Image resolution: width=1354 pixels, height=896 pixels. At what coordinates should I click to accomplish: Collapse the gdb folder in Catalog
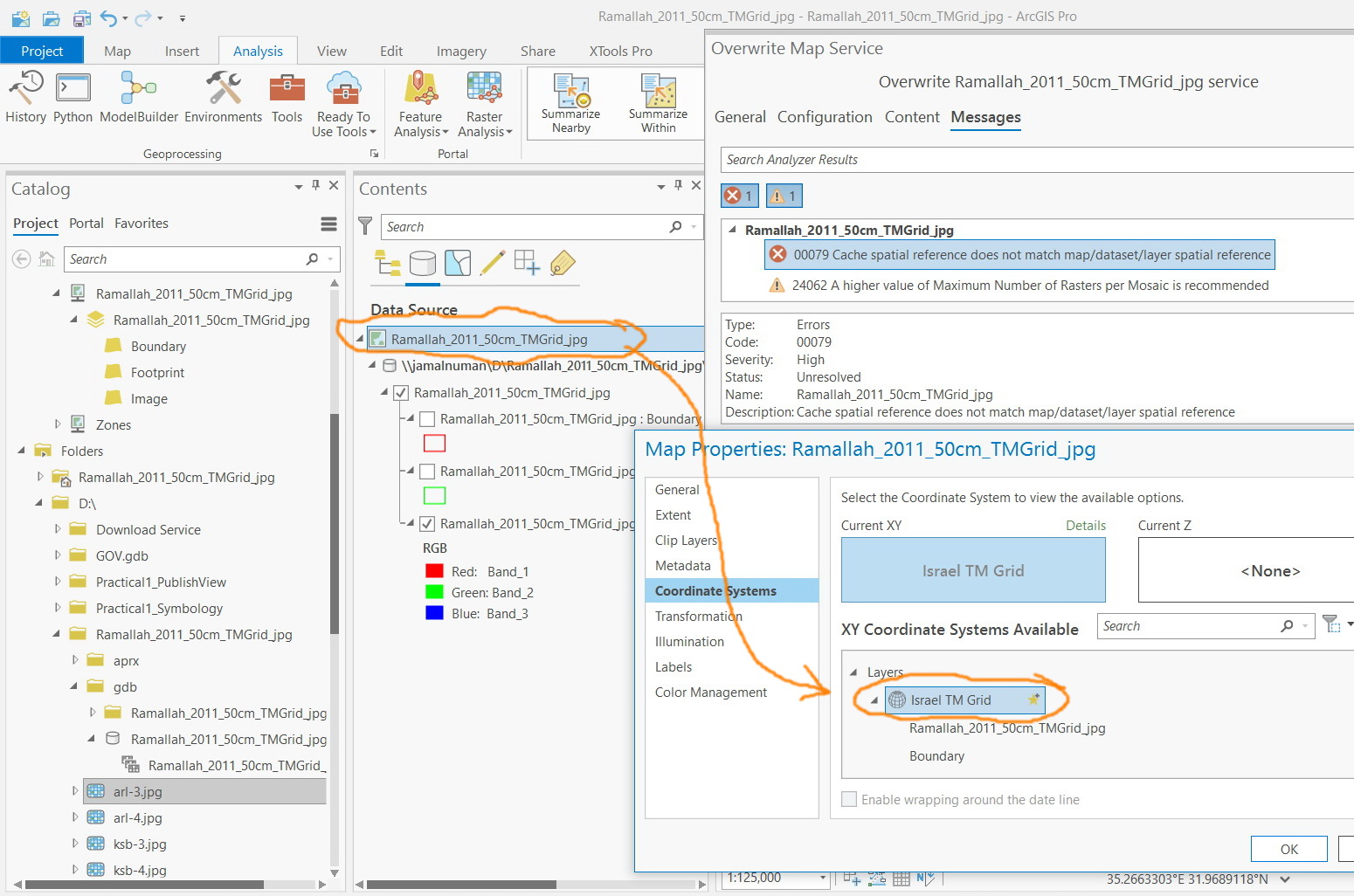(x=75, y=686)
